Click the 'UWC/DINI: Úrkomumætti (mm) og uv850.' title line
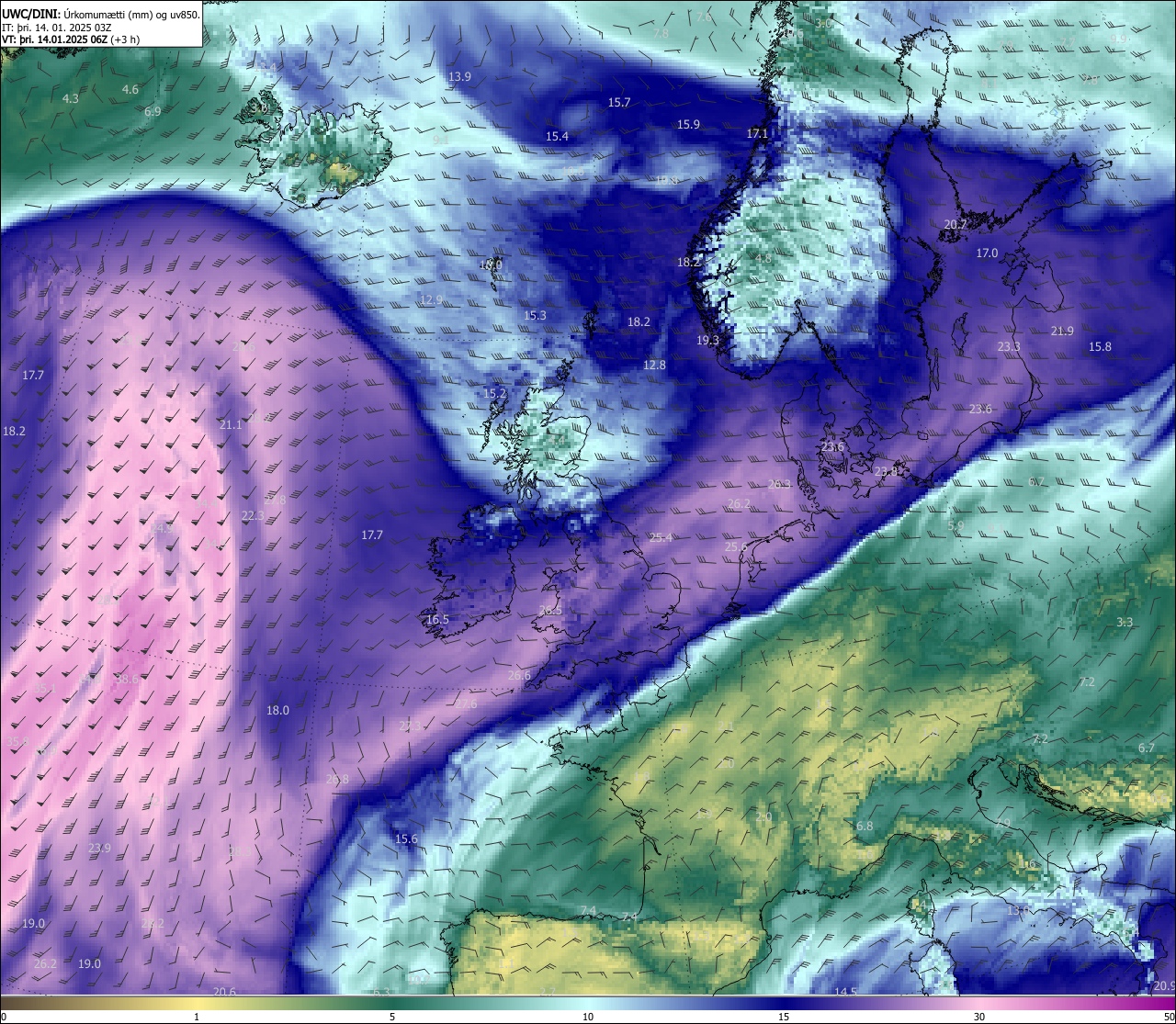This screenshot has height=1024, width=1176. point(101,14)
